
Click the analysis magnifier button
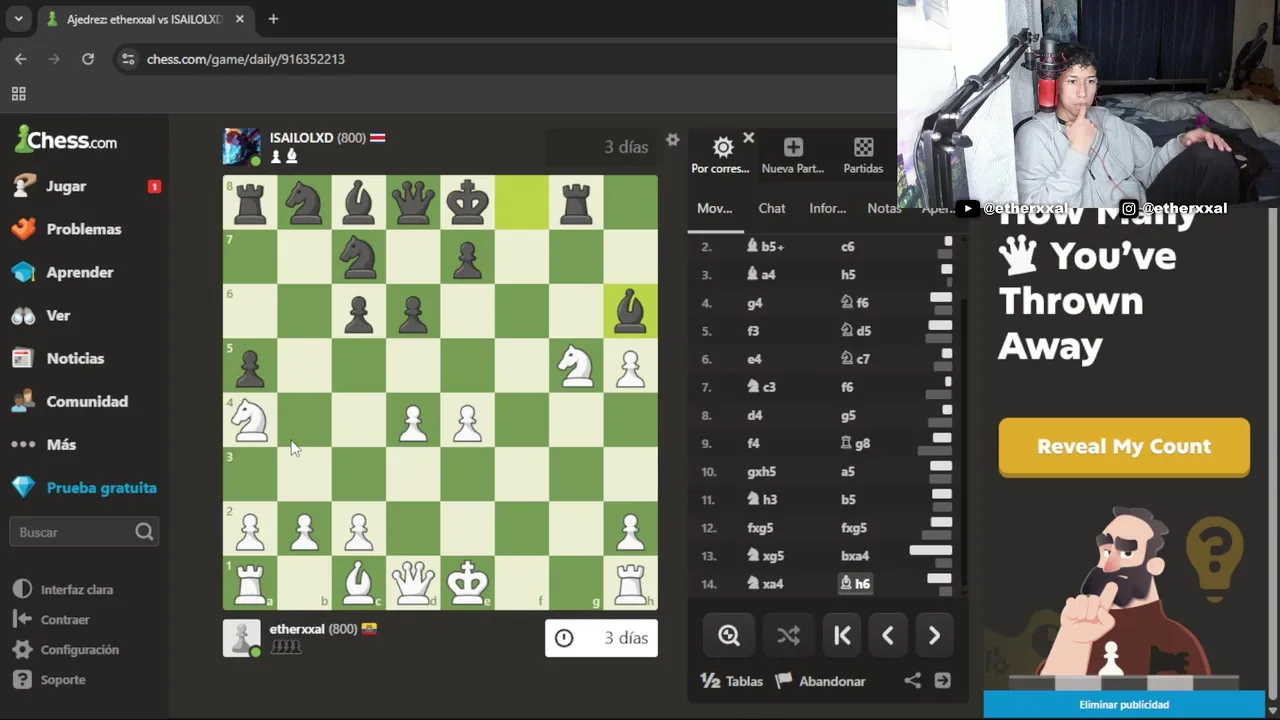tap(729, 636)
